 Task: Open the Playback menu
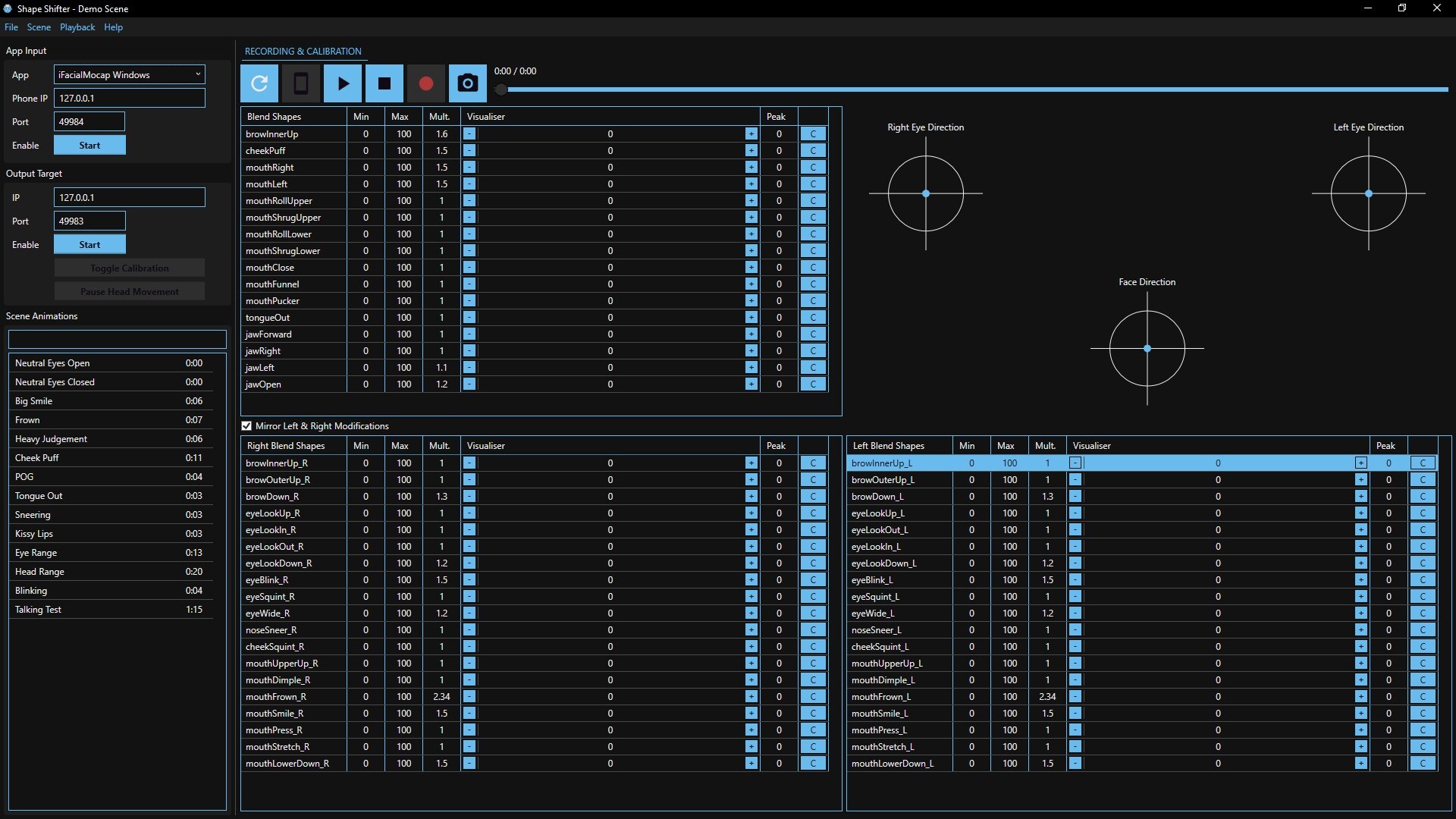click(77, 27)
